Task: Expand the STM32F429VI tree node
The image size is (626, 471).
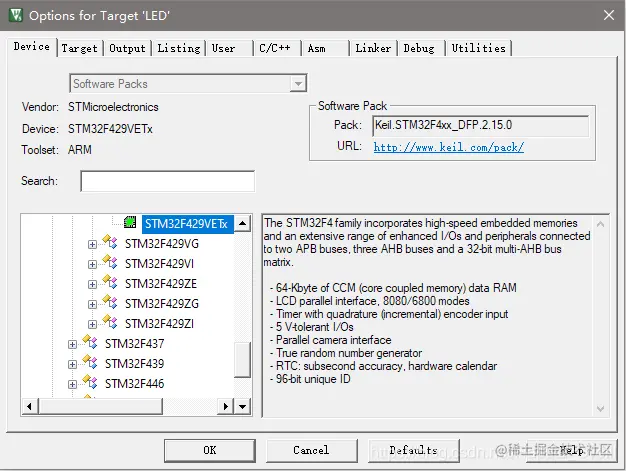Action: [92, 264]
